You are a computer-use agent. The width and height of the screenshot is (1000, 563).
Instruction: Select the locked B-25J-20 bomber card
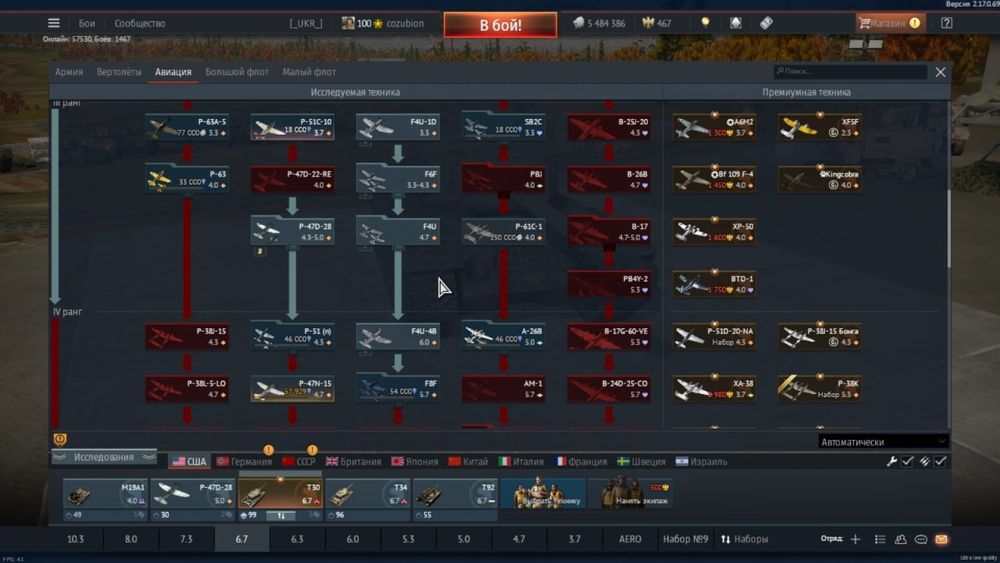tap(609, 127)
